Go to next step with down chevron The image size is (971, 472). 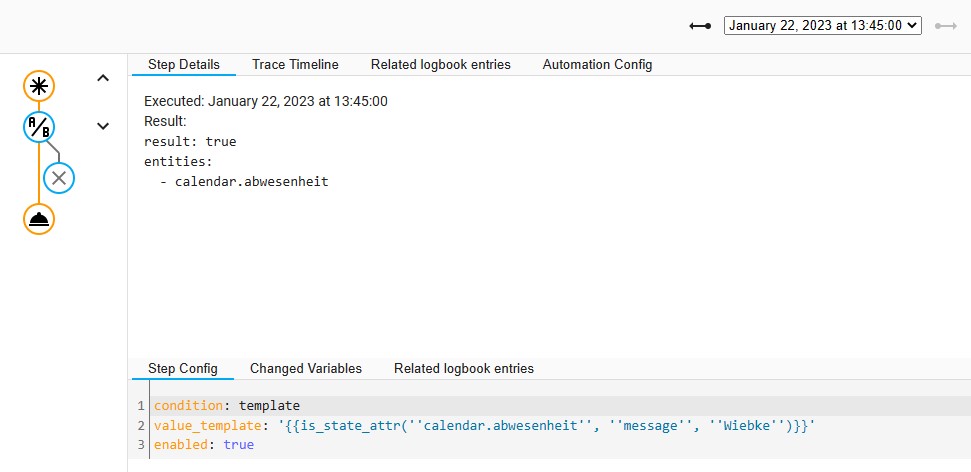click(x=103, y=126)
